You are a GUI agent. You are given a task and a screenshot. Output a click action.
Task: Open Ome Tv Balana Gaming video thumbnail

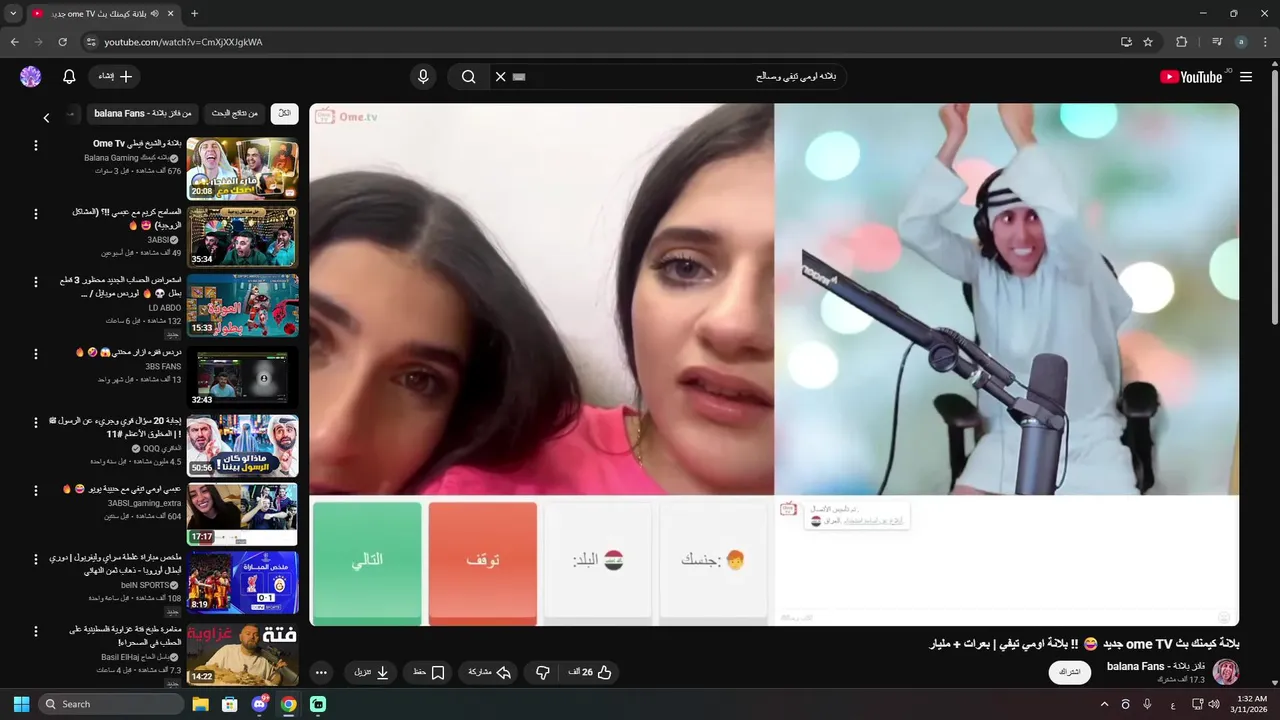coord(242,168)
